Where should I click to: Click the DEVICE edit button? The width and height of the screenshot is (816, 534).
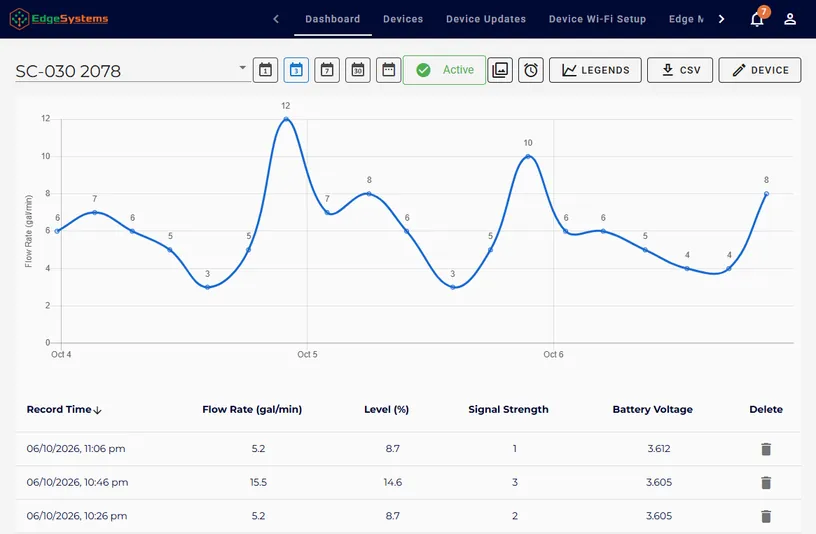point(760,70)
